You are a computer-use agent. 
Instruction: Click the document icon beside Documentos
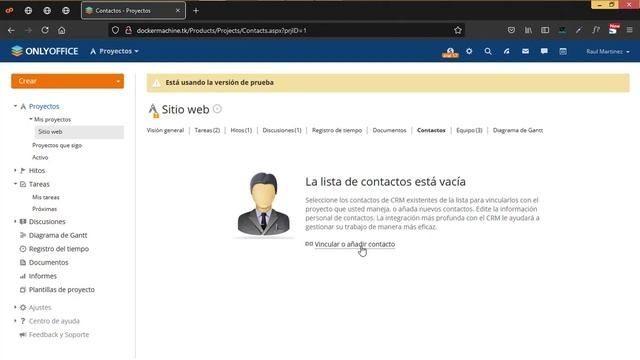tap(23, 262)
